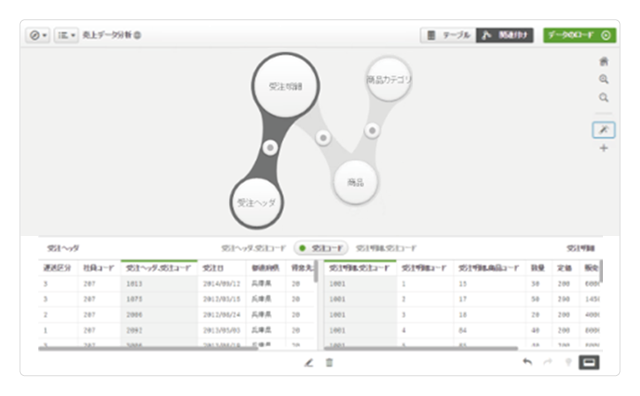This screenshot has height=396, width=640.
Task: Click the vertical scrollbar of the right preview table
Action: pos(601,271)
